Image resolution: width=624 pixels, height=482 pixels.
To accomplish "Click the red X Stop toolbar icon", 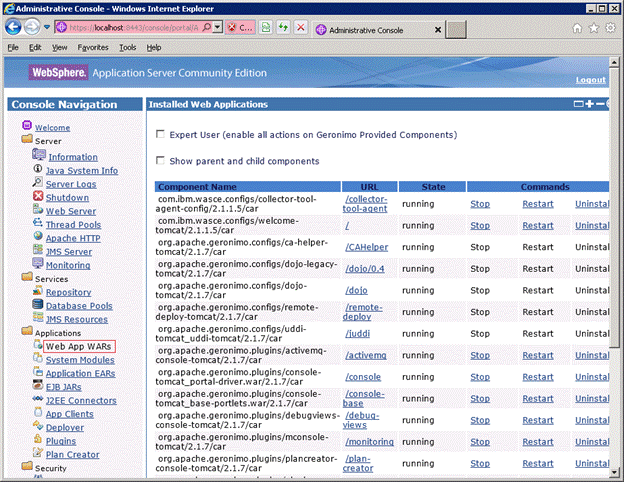I will tap(301, 27).
